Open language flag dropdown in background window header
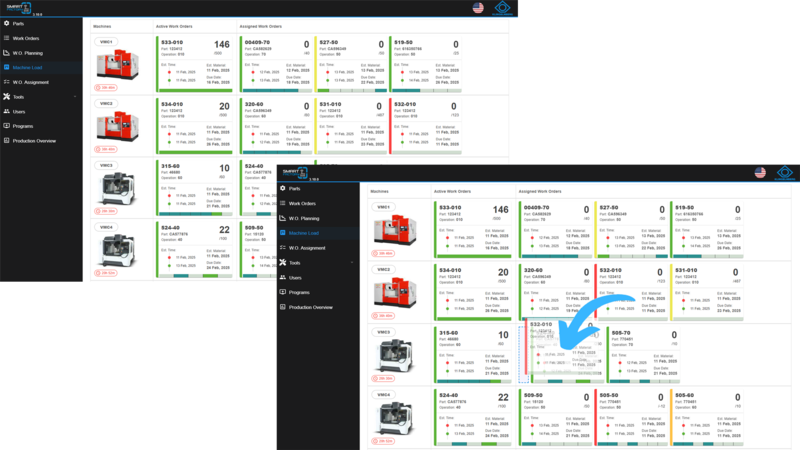The width and height of the screenshot is (800, 450). [x=478, y=8]
